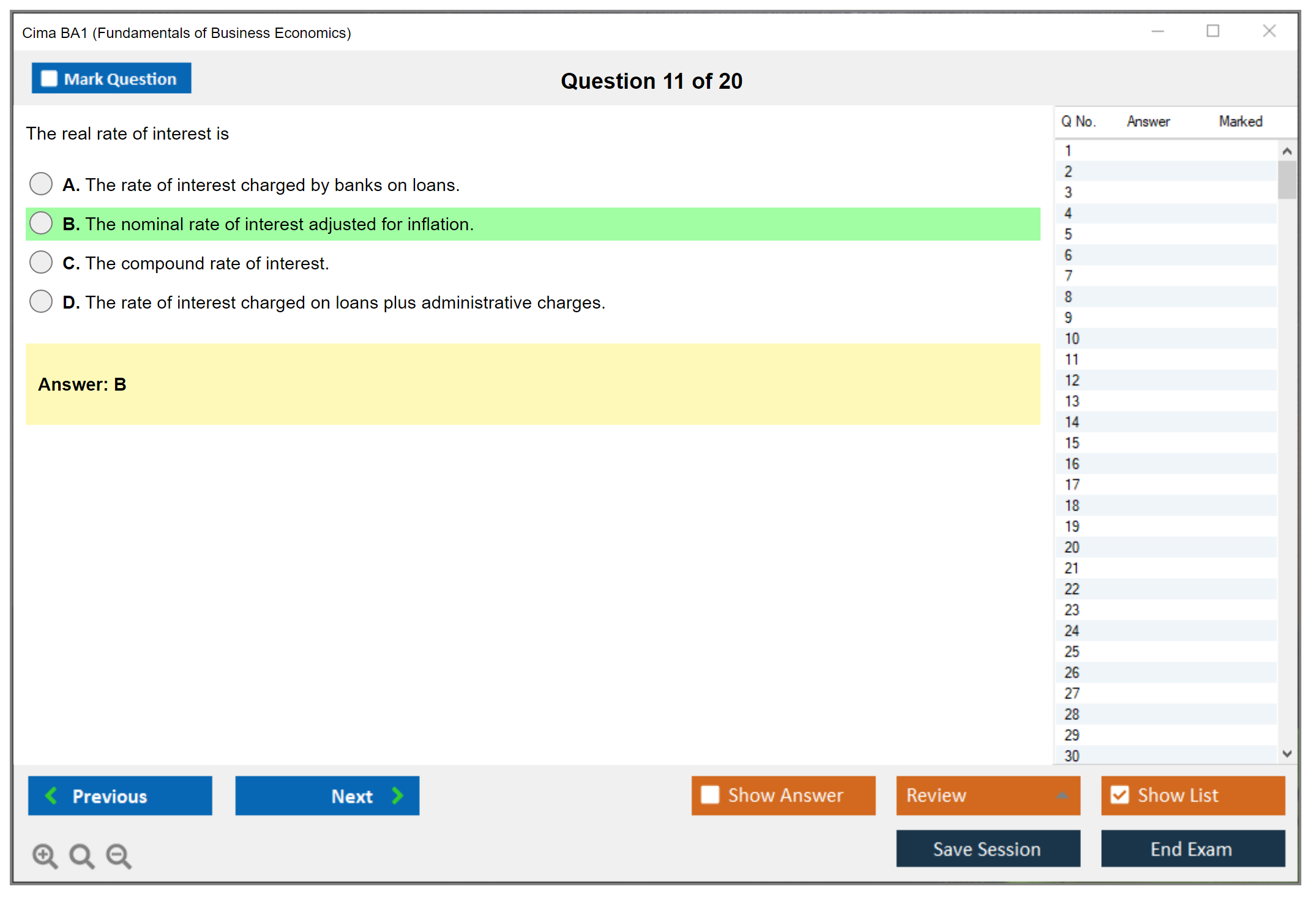Image resolution: width=1316 pixels, height=900 pixels.
Task: Select question 15 in the list
Action: pos(1072,443)
